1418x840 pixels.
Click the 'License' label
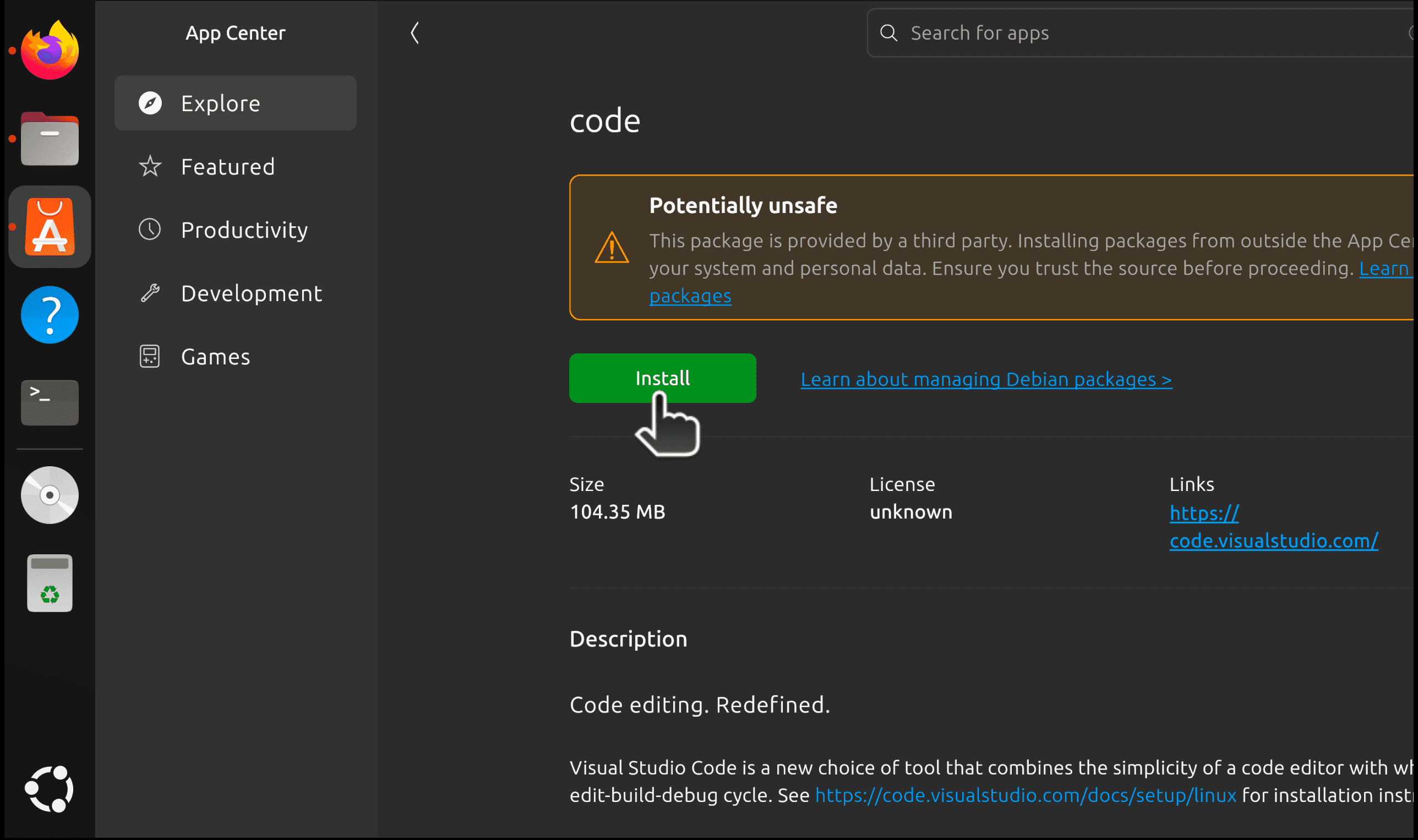[902, 484]
